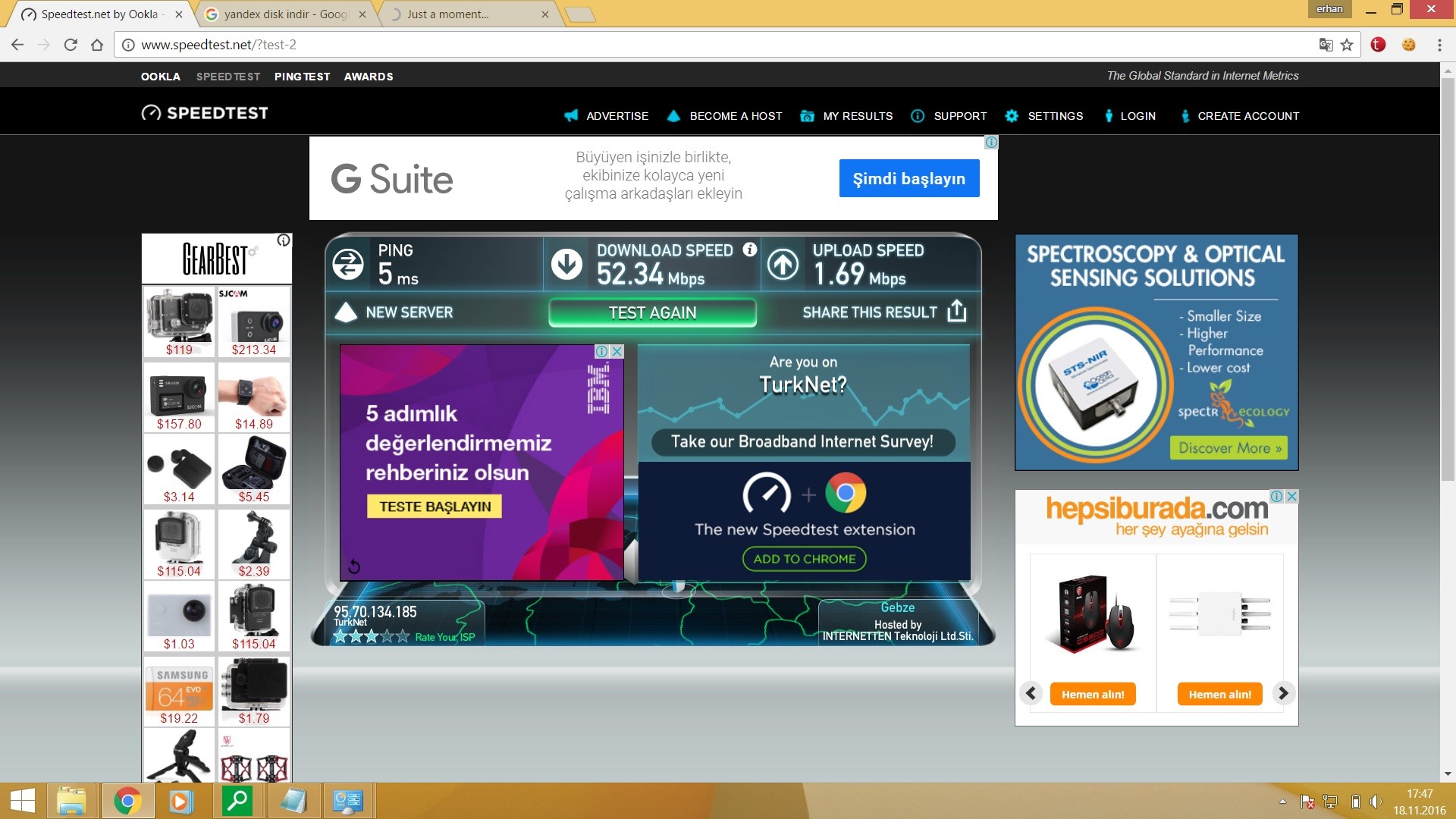Click the upload arrow circle icon
This screenshot has height=819, width=1456.
tap(783, 264)
